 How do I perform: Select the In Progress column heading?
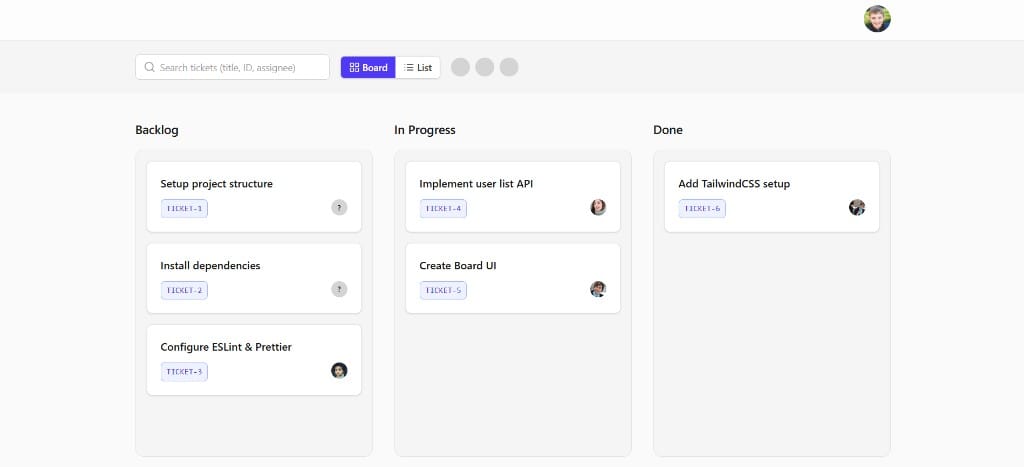coord(424,130)
